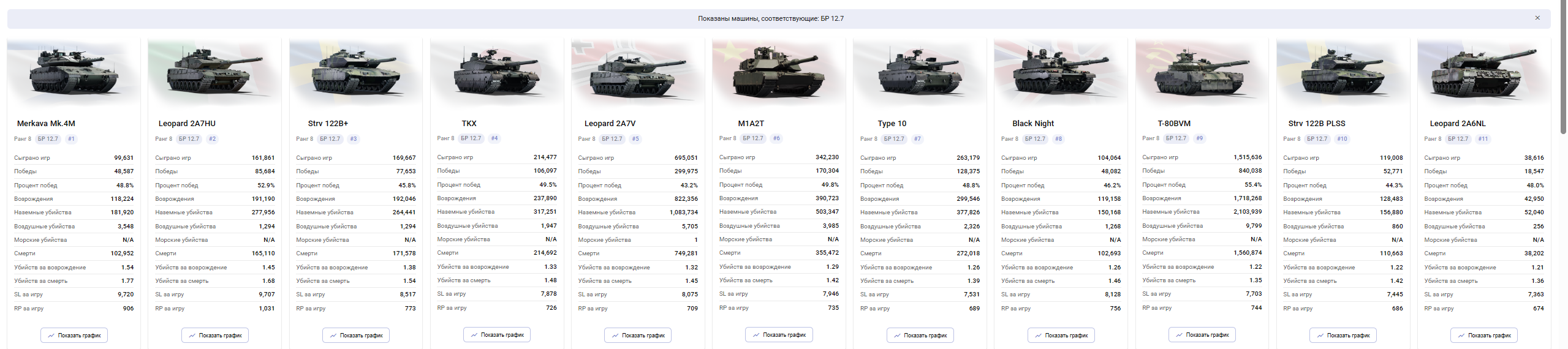Open T-80BVM tank image

tap(1202, 72)
